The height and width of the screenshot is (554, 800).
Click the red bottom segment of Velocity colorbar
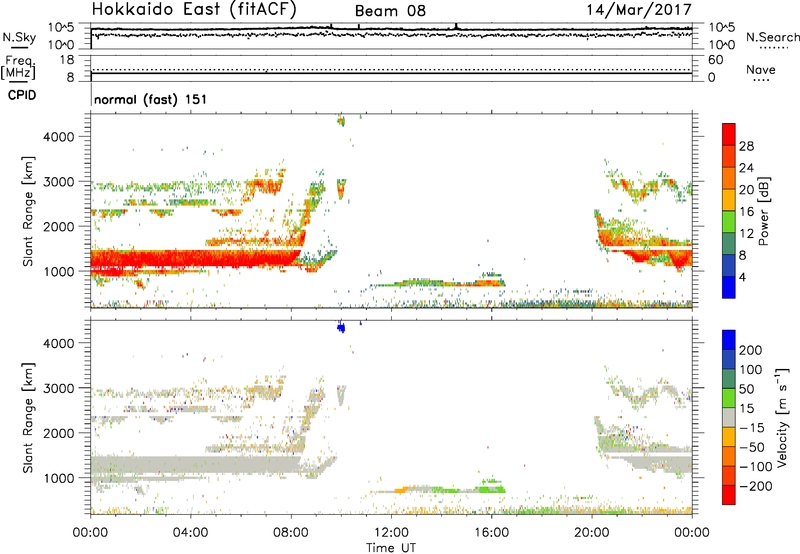coord(729,495)
